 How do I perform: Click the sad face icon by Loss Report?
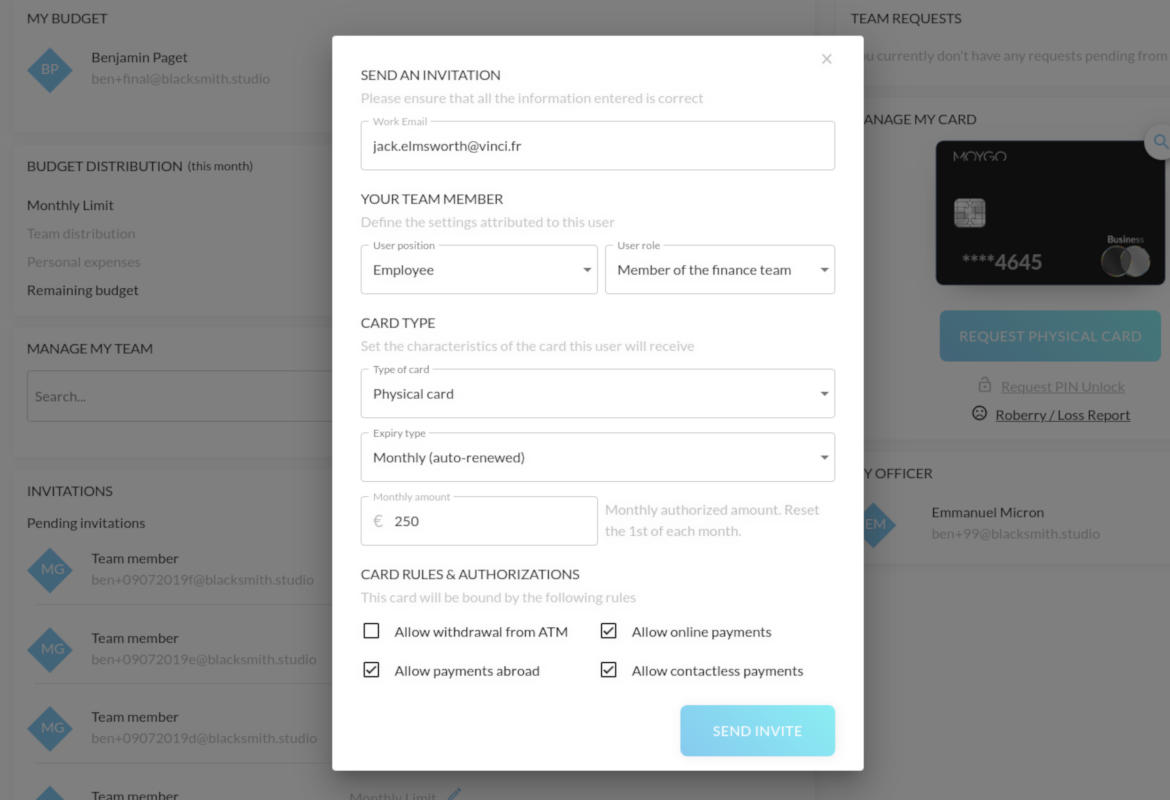point(979,413)
